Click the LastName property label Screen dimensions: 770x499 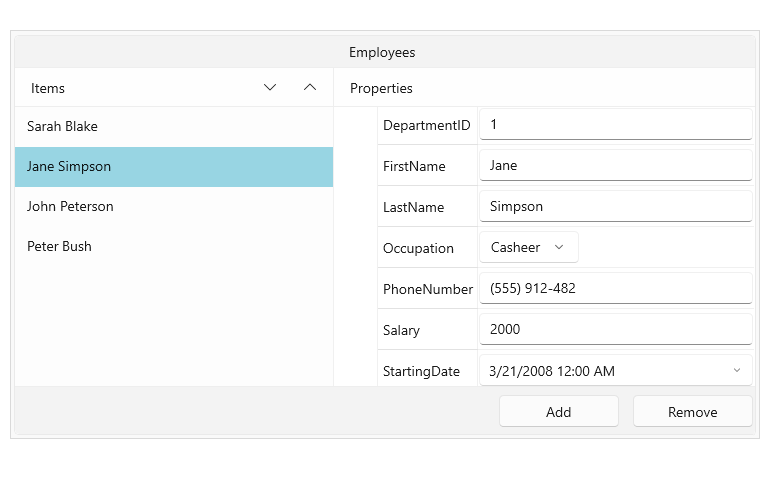(x=413, y=207)
